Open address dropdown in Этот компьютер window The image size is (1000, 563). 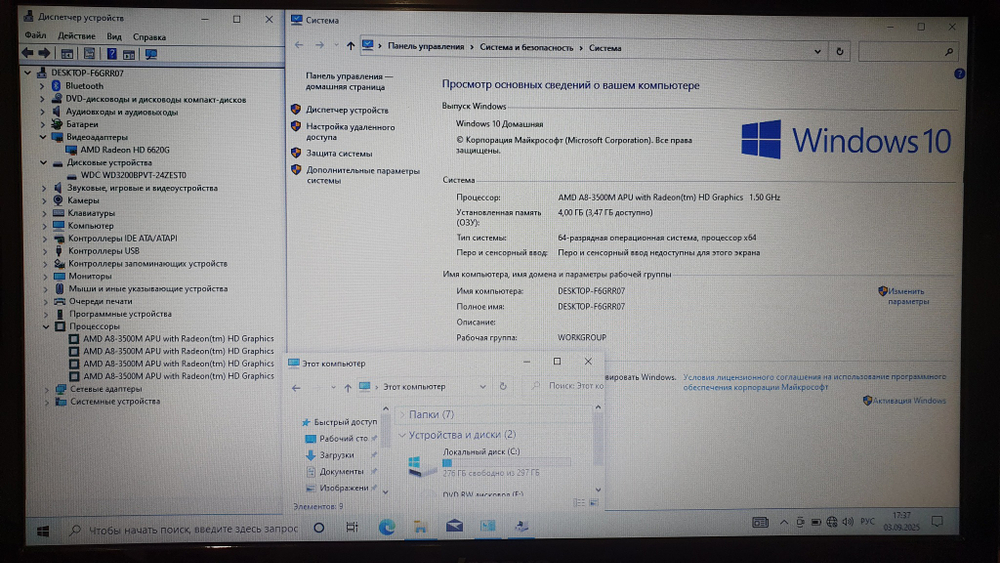482,386
